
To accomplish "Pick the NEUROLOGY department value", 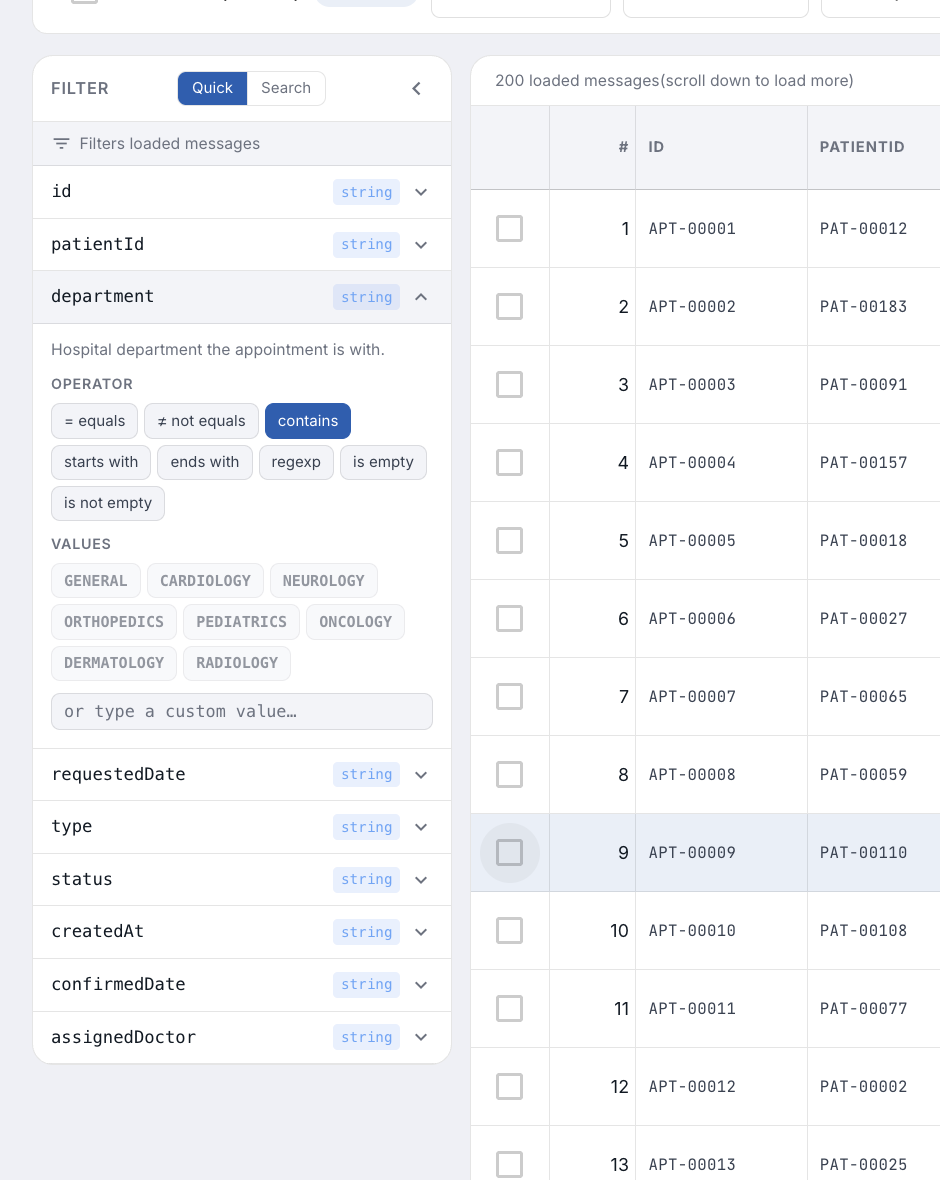I will (x=324, y=581).
